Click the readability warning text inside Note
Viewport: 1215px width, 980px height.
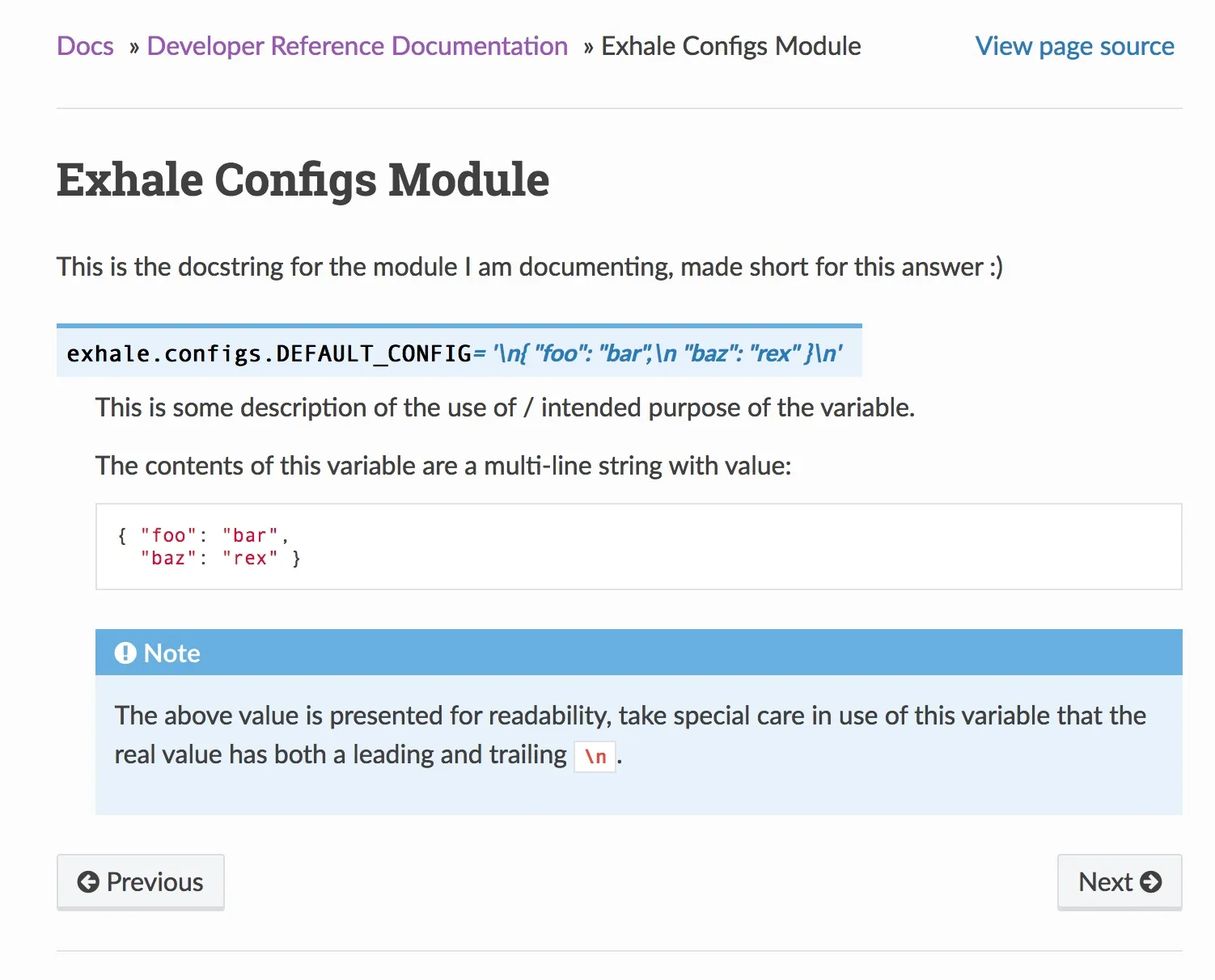(629, 716)
